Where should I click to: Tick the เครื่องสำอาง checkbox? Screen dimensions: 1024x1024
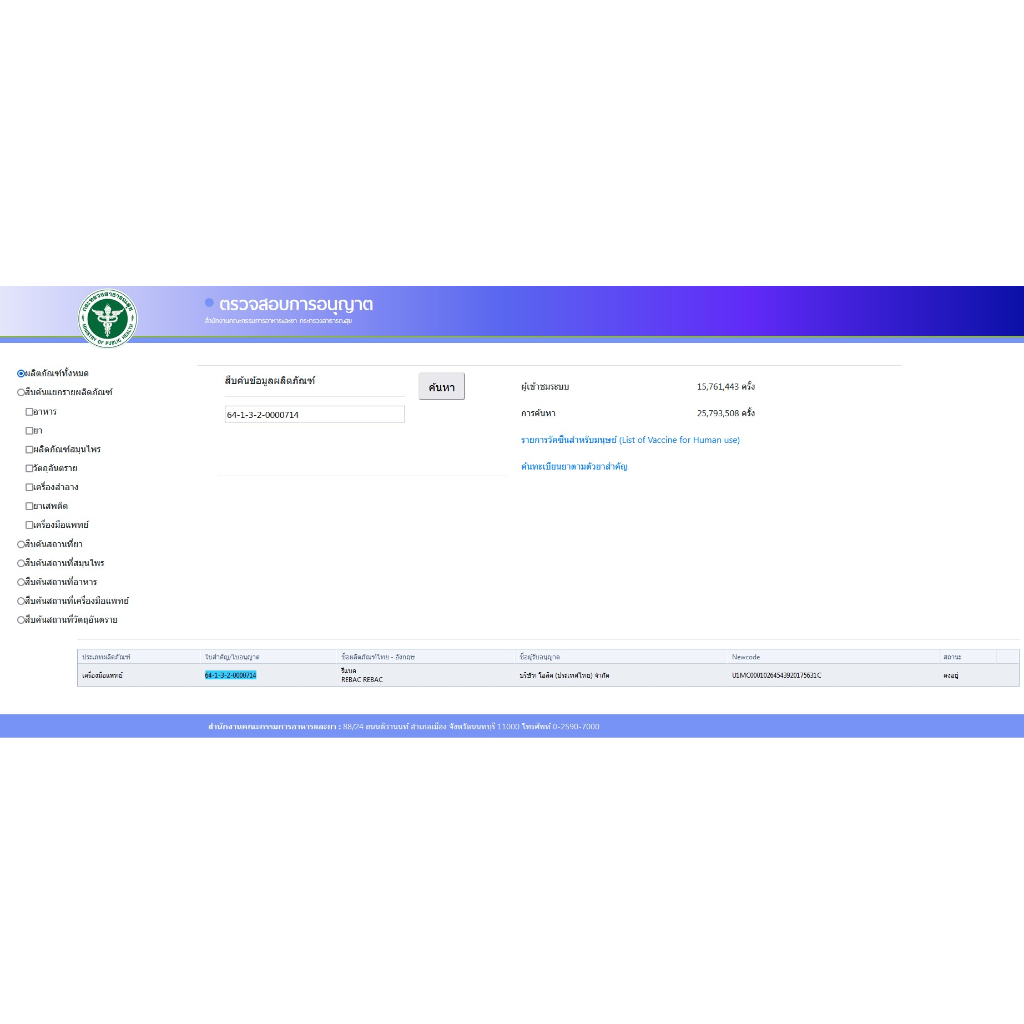(30, 487)
